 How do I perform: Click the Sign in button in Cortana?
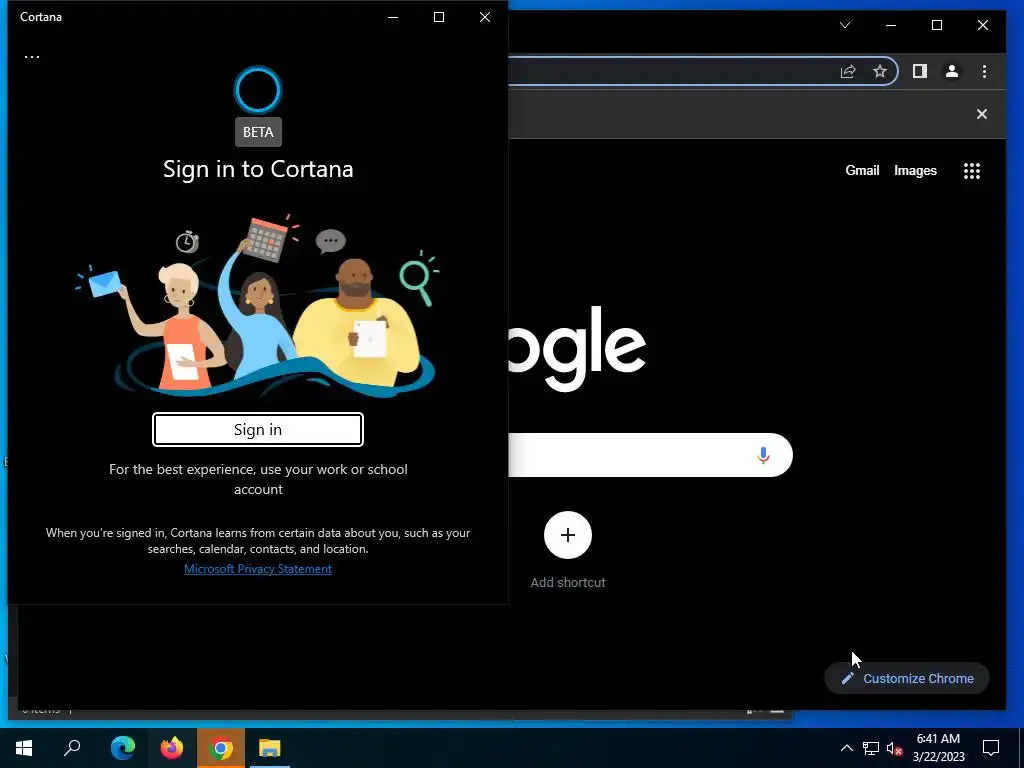258,430
